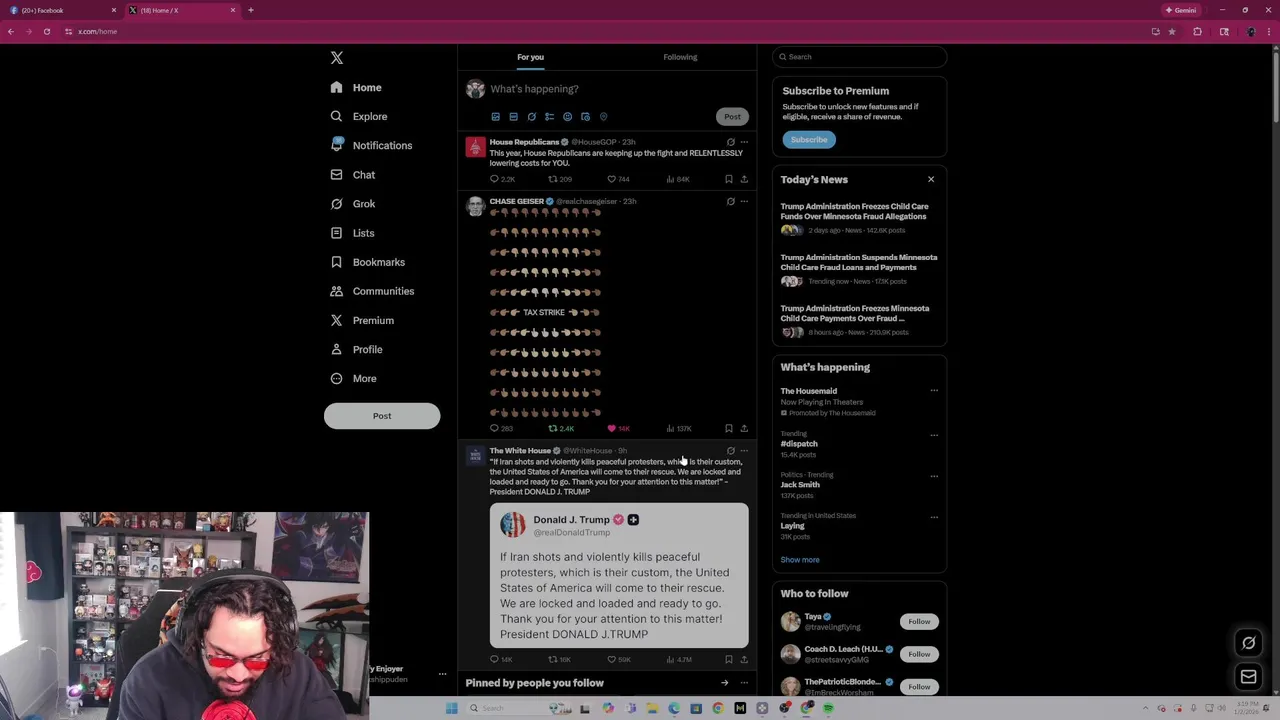Open the Explore page

358,117
